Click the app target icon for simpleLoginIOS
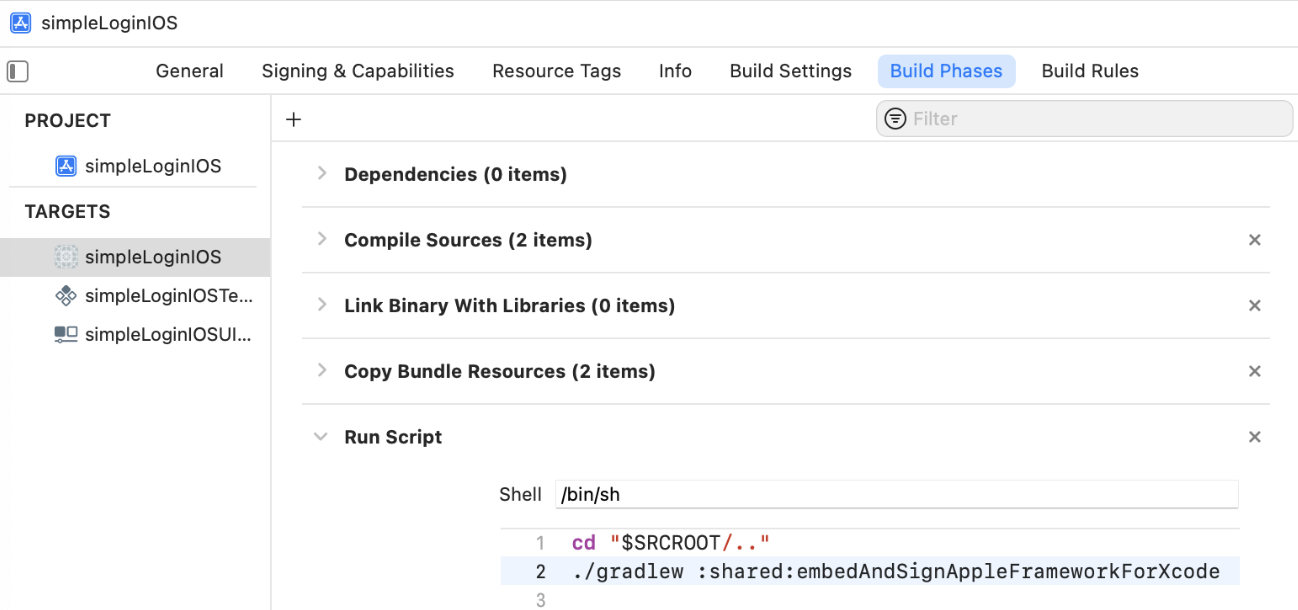Viewport: 1298px width, 610px height. [x=66, y=257]
